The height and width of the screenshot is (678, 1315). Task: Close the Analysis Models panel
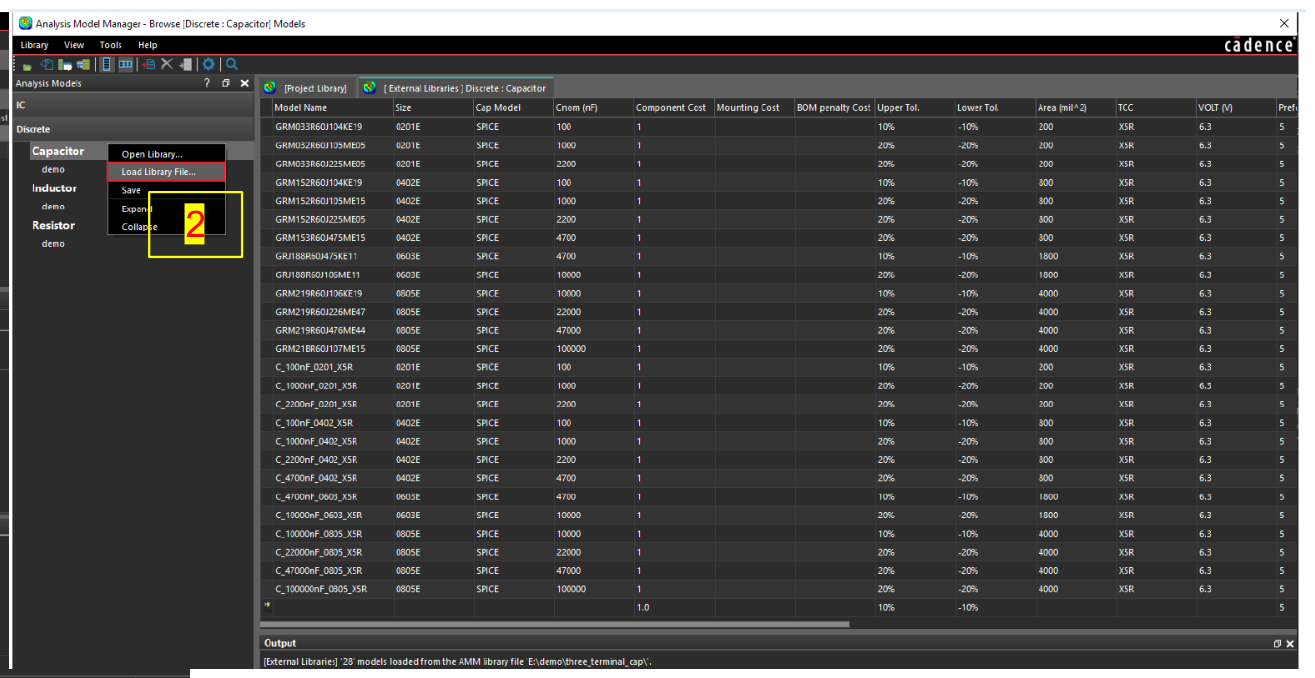[244, 83]
